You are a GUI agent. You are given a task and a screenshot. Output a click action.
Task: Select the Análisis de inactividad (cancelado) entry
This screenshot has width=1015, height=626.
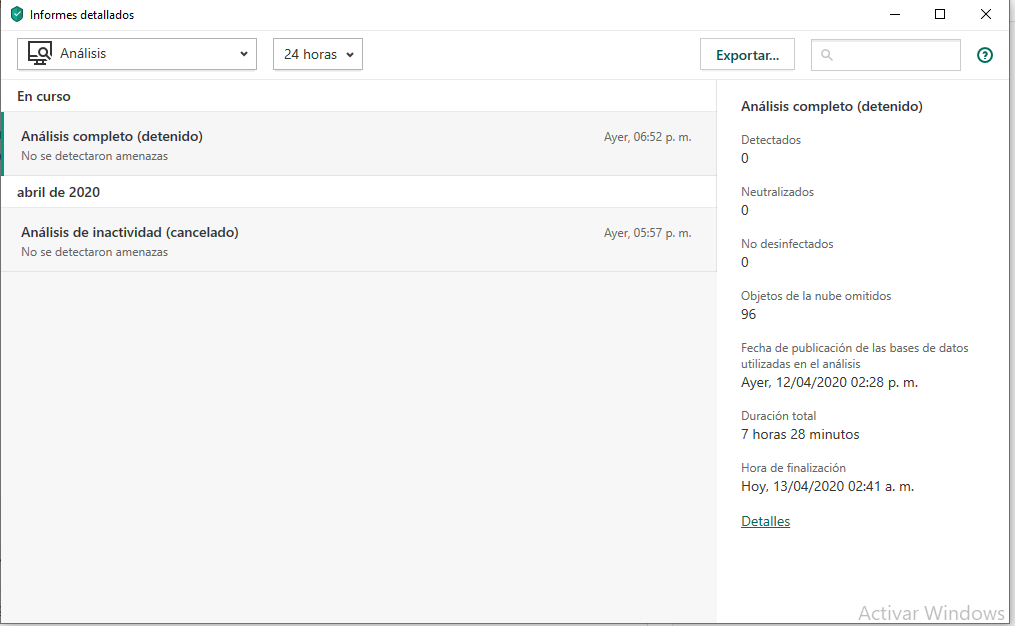point(130,232)
